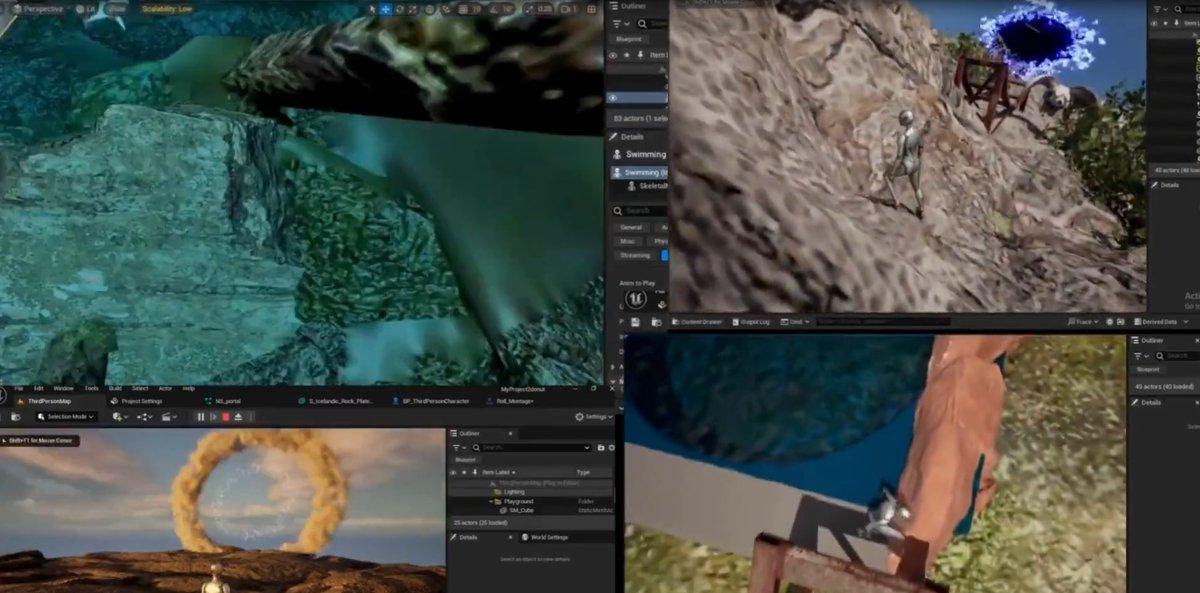The image size is (1200, 593).
Task: Select Streaming details filter
Action: (636, 255)
